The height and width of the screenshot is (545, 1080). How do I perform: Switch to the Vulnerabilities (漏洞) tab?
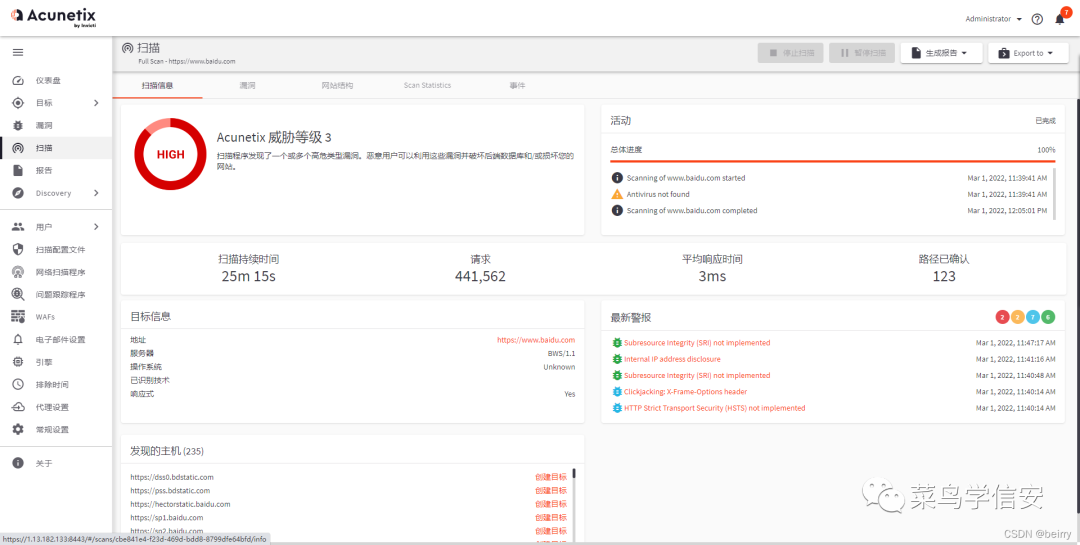[247, 85]
